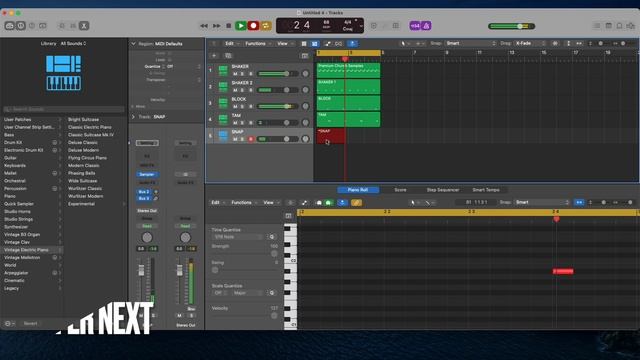Image resolution: width=640 pixels, height=360 pixels.
Task: Open the Snap dropdown set to Smart
Action: pos(471,43)
